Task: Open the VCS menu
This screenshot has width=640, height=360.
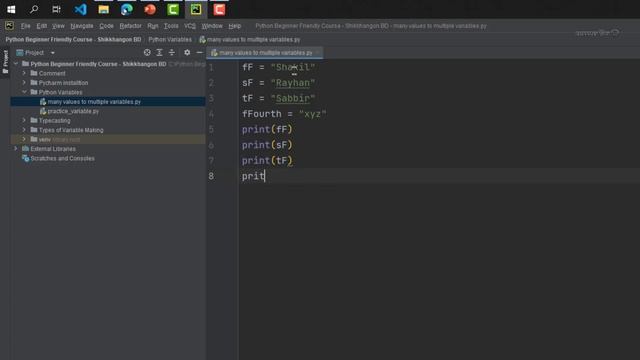Action: click(x=190, y=26)
